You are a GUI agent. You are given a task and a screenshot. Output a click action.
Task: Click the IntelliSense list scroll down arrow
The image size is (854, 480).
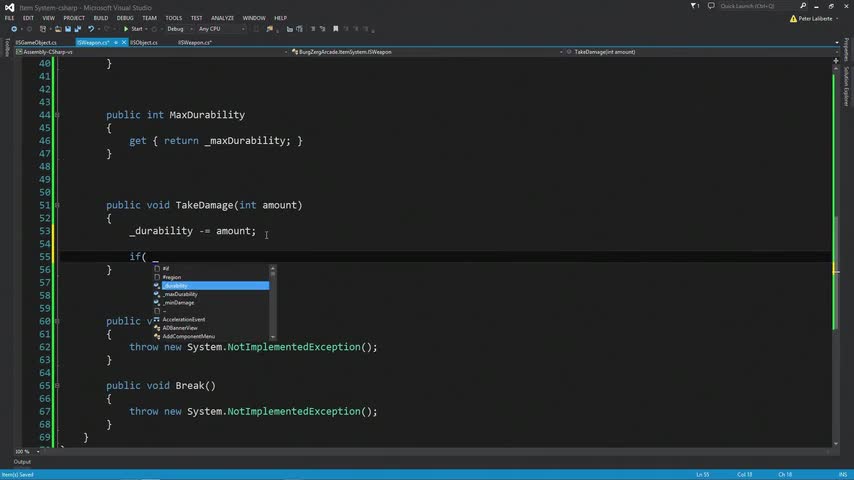click(273, 337)
